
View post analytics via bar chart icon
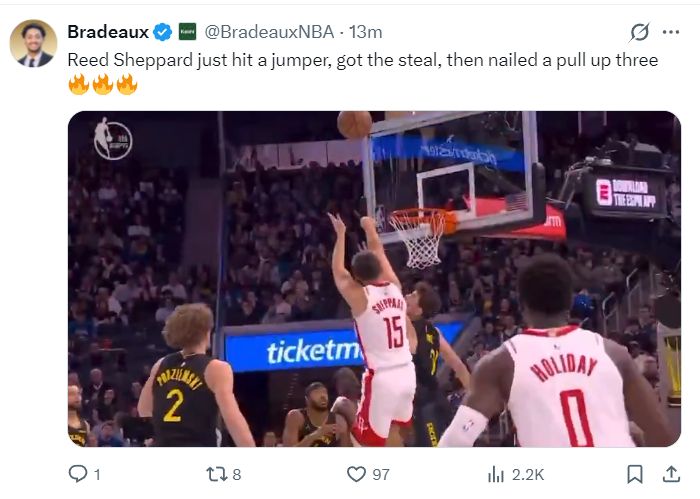point(495,474)
